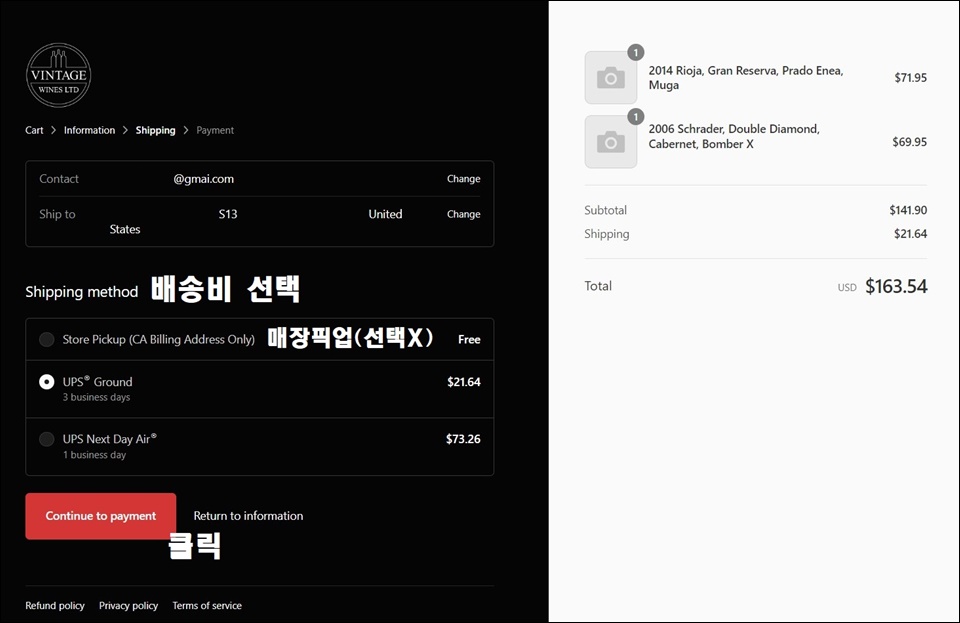Click the '3 business days' delivery estimate
The image size is (960, 623).
[97, 397]
